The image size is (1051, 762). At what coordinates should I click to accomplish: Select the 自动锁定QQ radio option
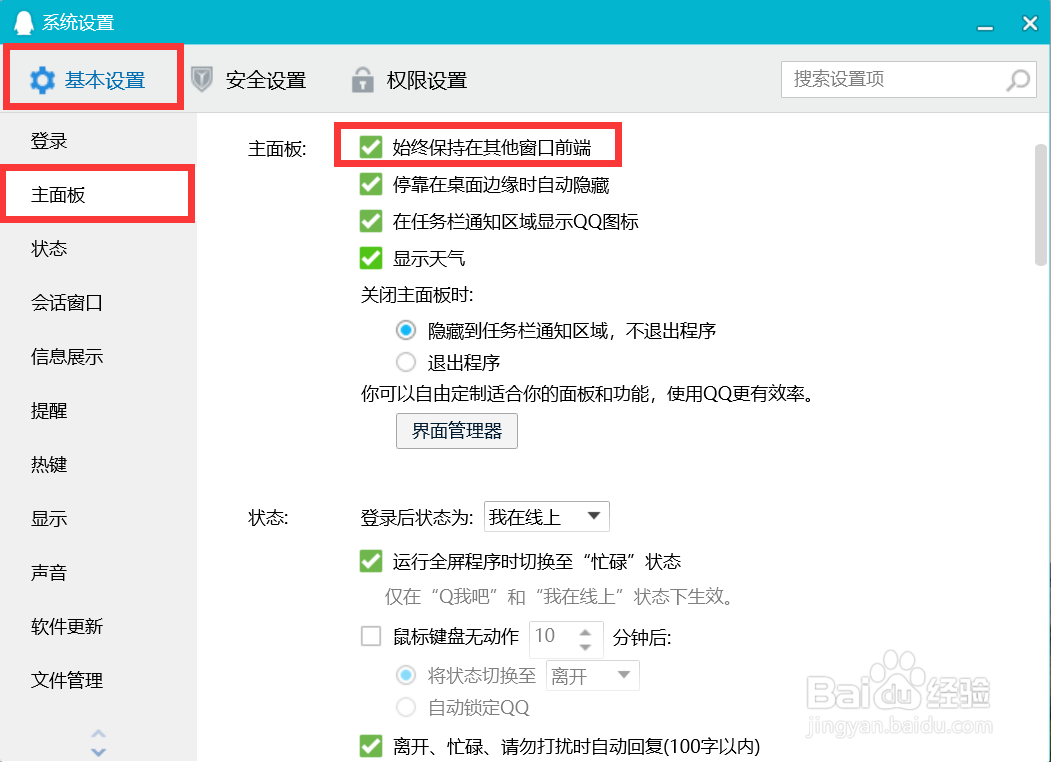406,707
